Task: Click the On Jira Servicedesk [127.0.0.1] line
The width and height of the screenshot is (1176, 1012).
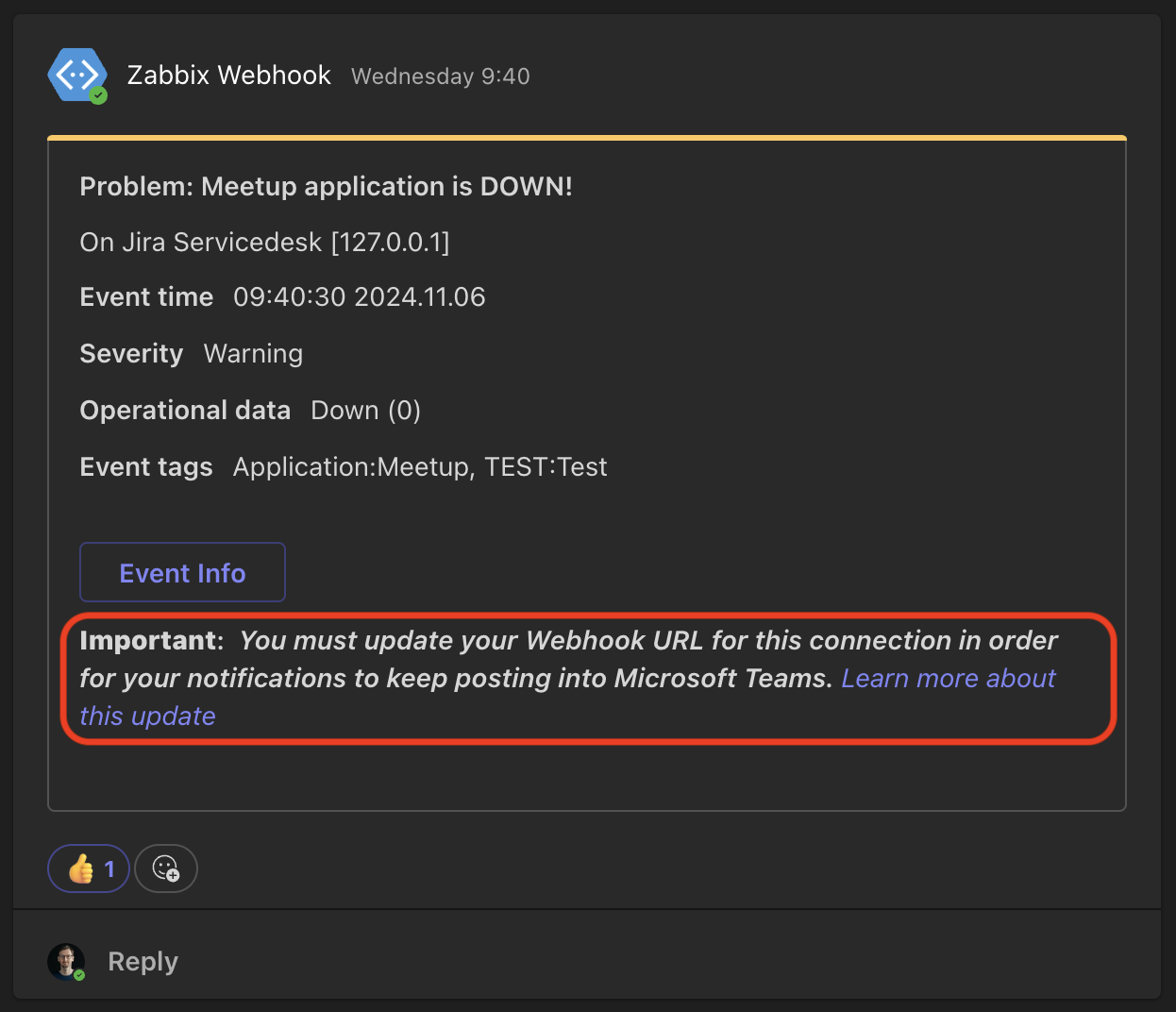Action: point(265,243)
